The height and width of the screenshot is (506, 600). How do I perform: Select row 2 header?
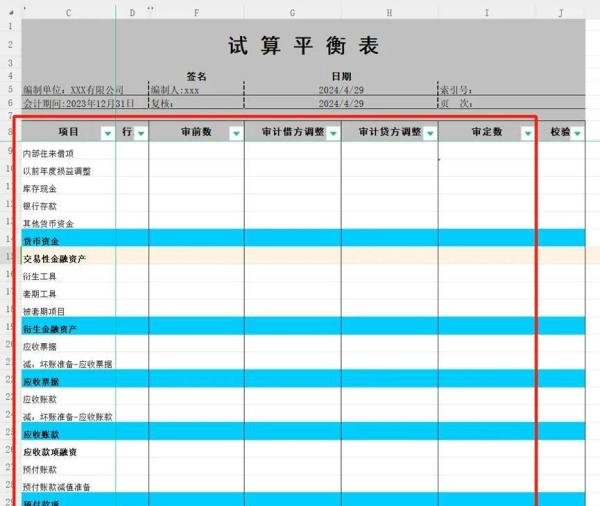pos(11,44)
